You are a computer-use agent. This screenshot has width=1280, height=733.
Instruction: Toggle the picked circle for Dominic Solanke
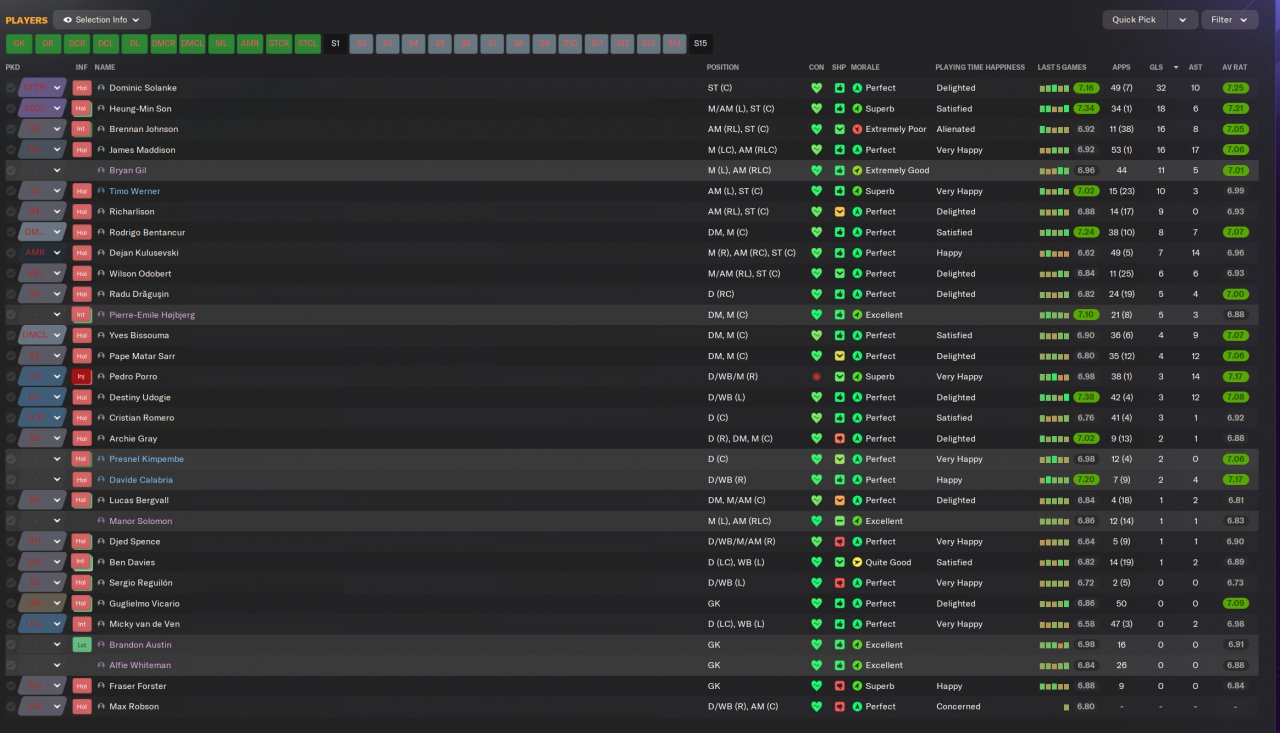point(11,88)
